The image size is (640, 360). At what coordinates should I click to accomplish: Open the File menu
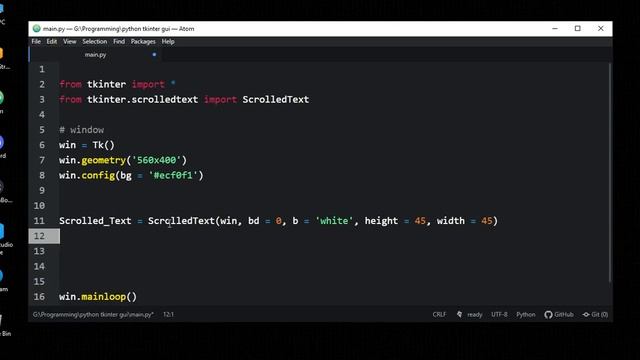36,42
